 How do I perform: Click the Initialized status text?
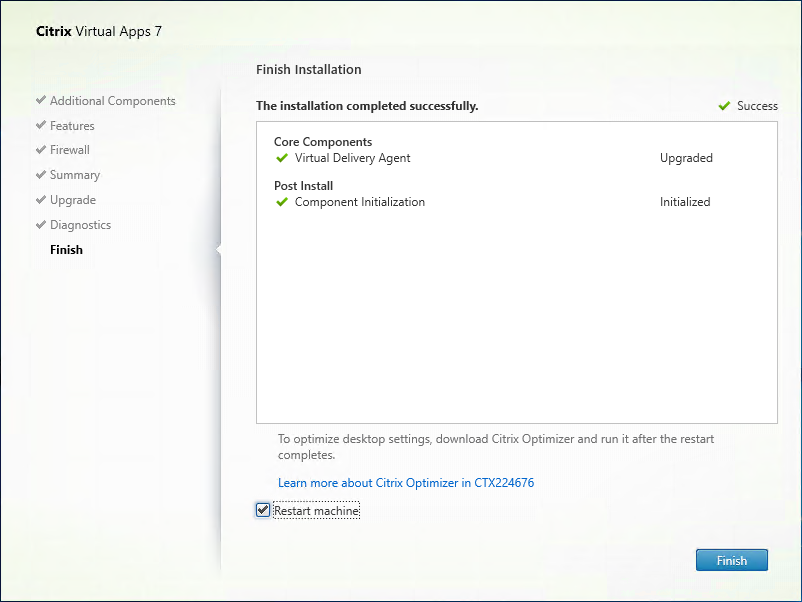click(x=685, y=202)
